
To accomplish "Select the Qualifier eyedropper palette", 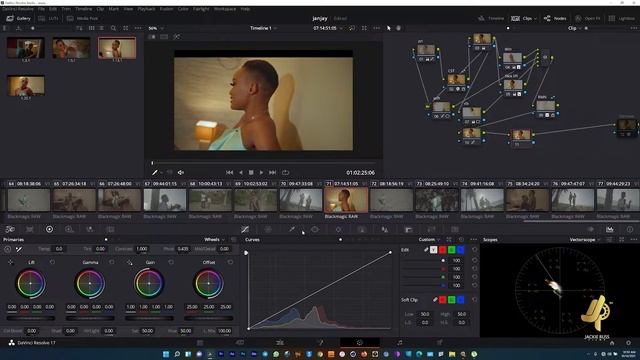I will [292, 229].
